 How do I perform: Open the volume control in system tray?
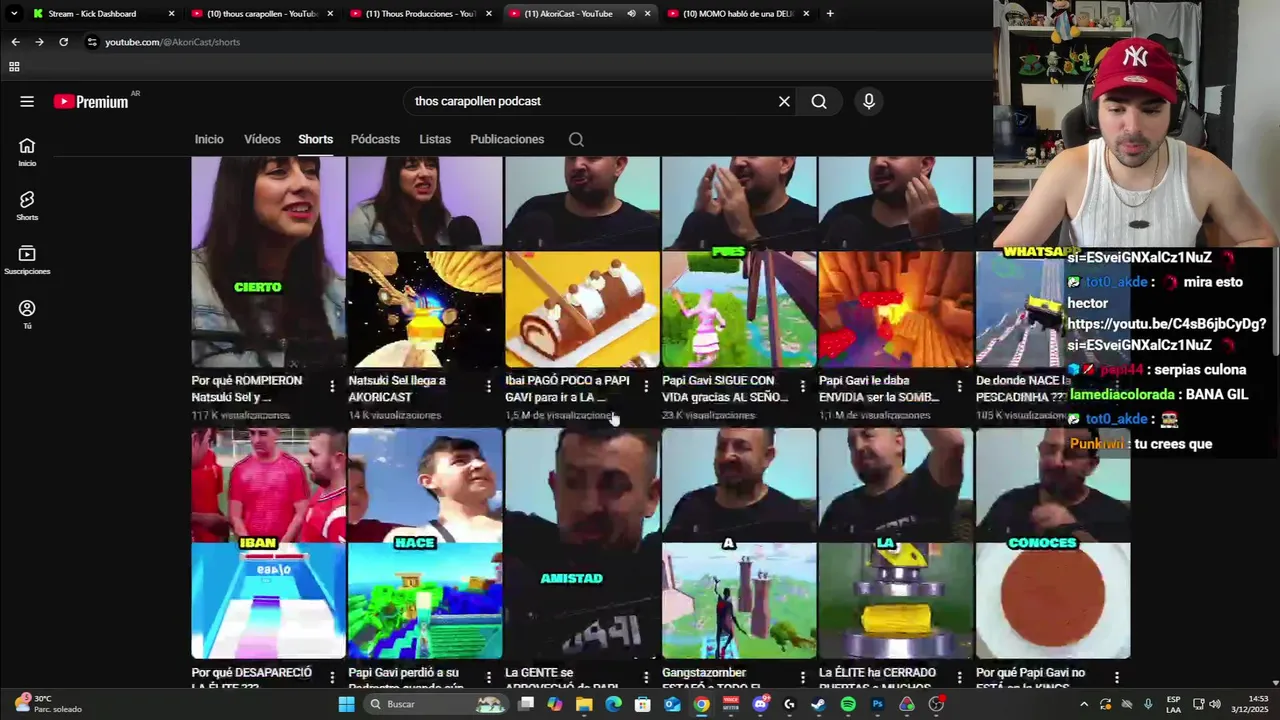1215,704
